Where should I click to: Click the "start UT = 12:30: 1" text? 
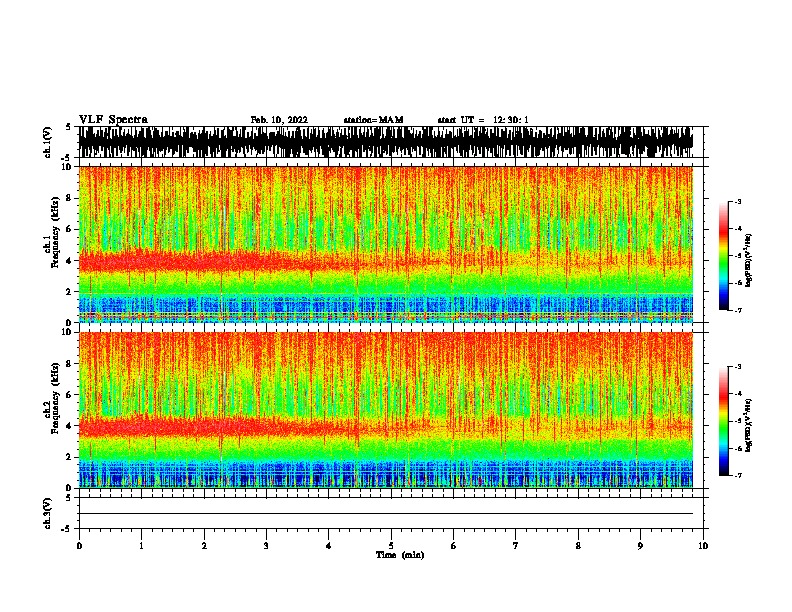(483, 120)
